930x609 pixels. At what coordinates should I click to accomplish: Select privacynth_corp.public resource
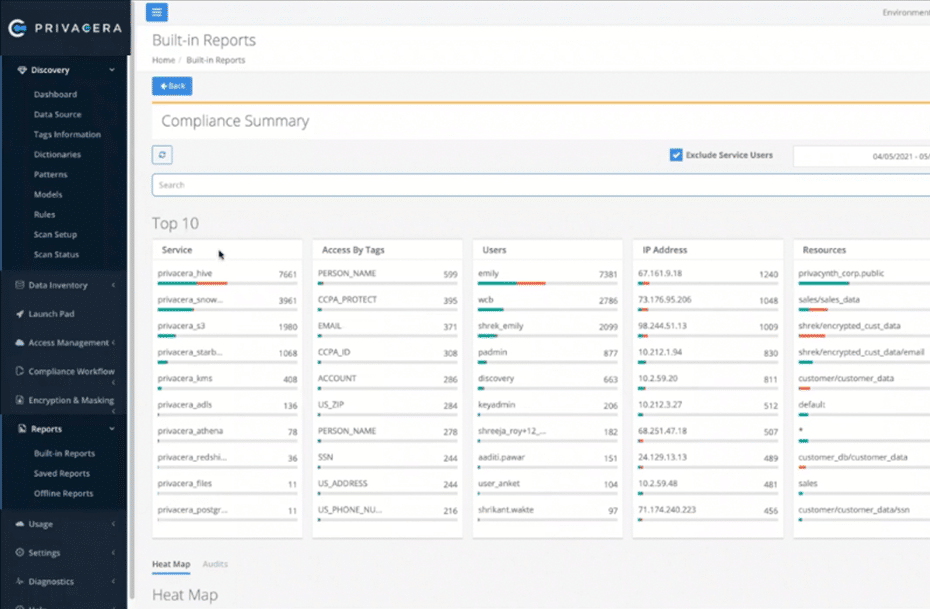point(863,278)
